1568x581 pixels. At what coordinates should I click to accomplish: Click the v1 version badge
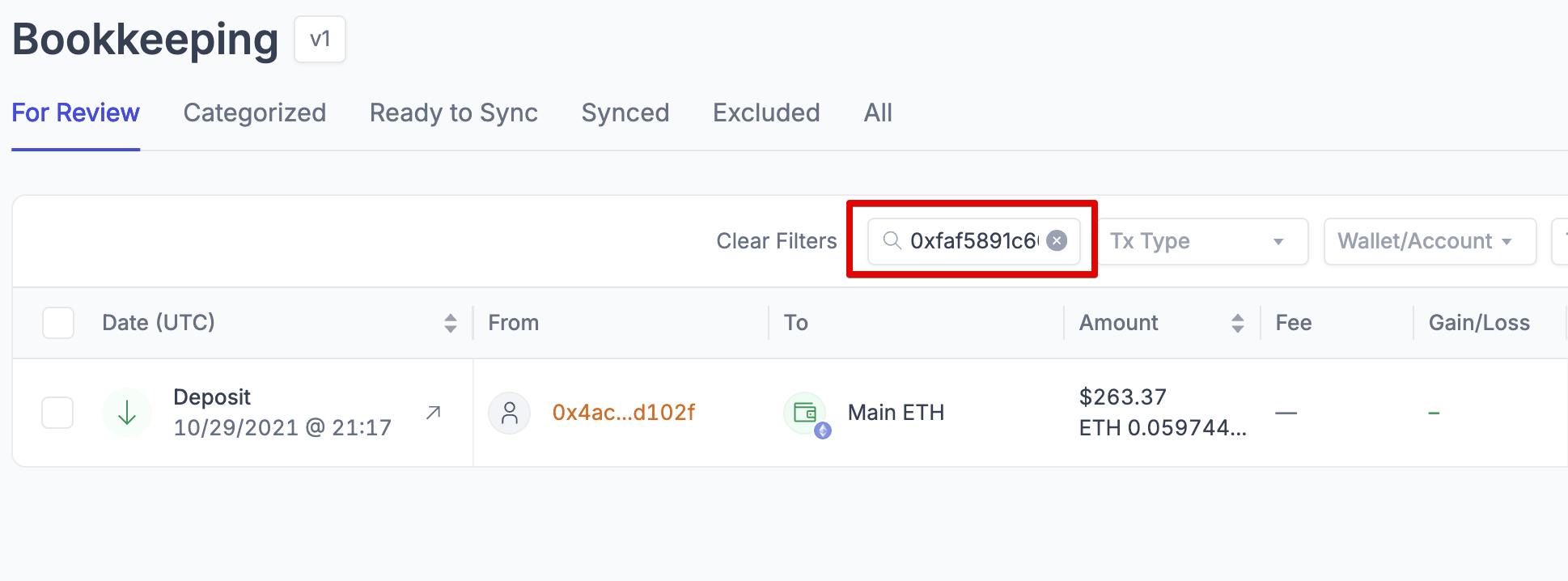(x=320, y=39)
